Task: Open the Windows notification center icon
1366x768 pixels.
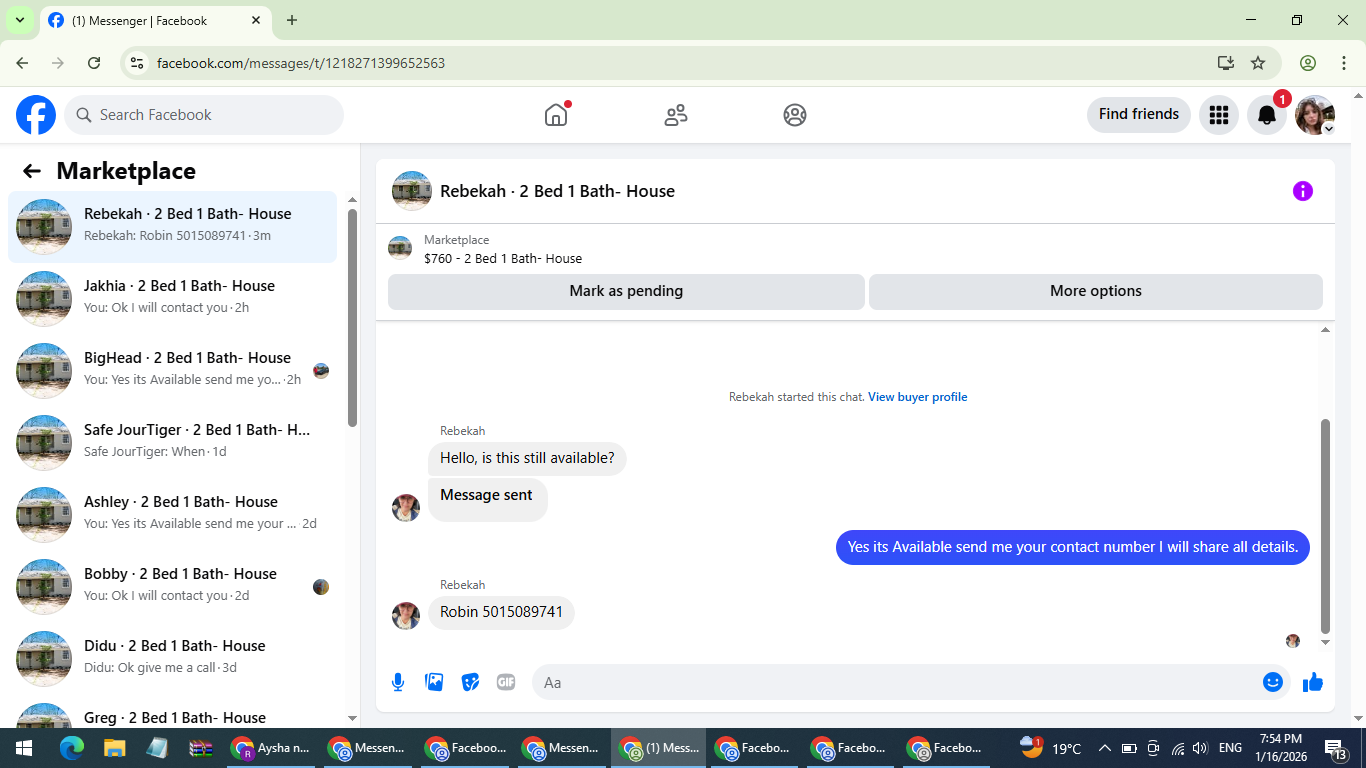Action: 1335,749
